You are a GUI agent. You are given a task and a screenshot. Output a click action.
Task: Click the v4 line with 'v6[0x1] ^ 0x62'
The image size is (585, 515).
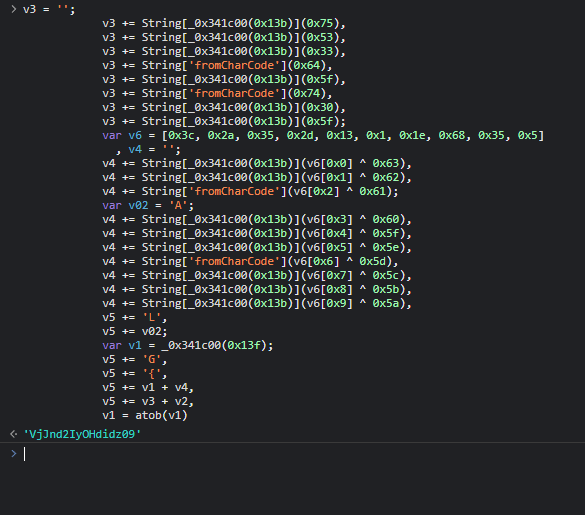pos(257,177)
